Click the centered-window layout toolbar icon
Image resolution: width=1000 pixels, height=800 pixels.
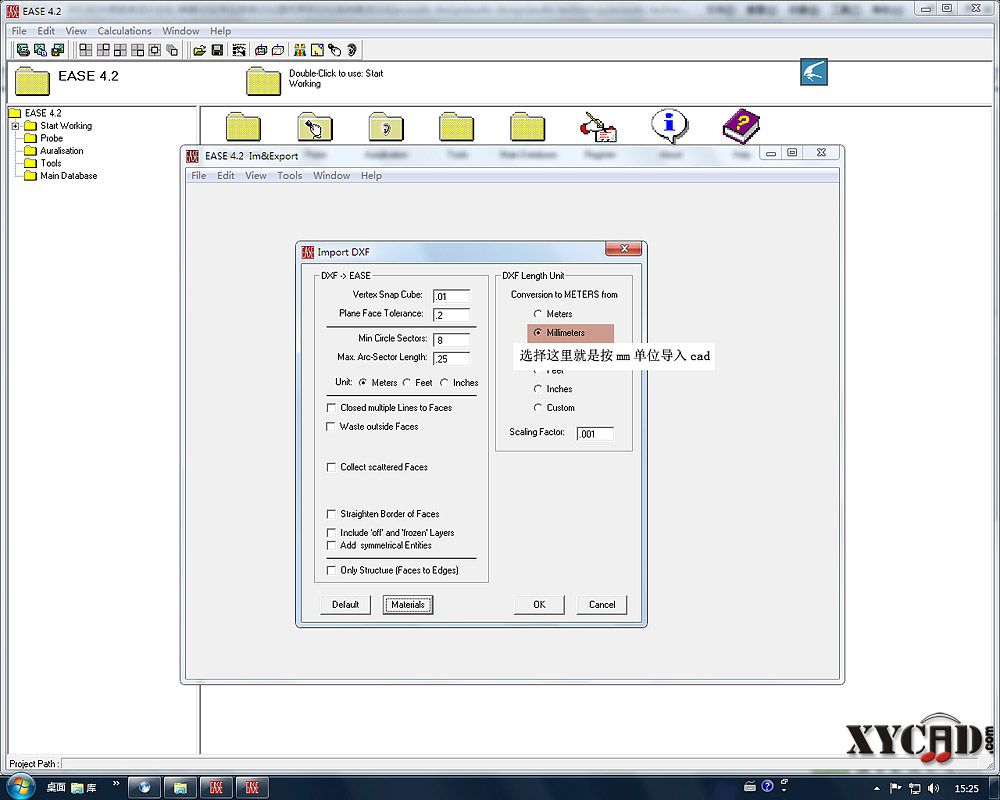tap(154, 50)
